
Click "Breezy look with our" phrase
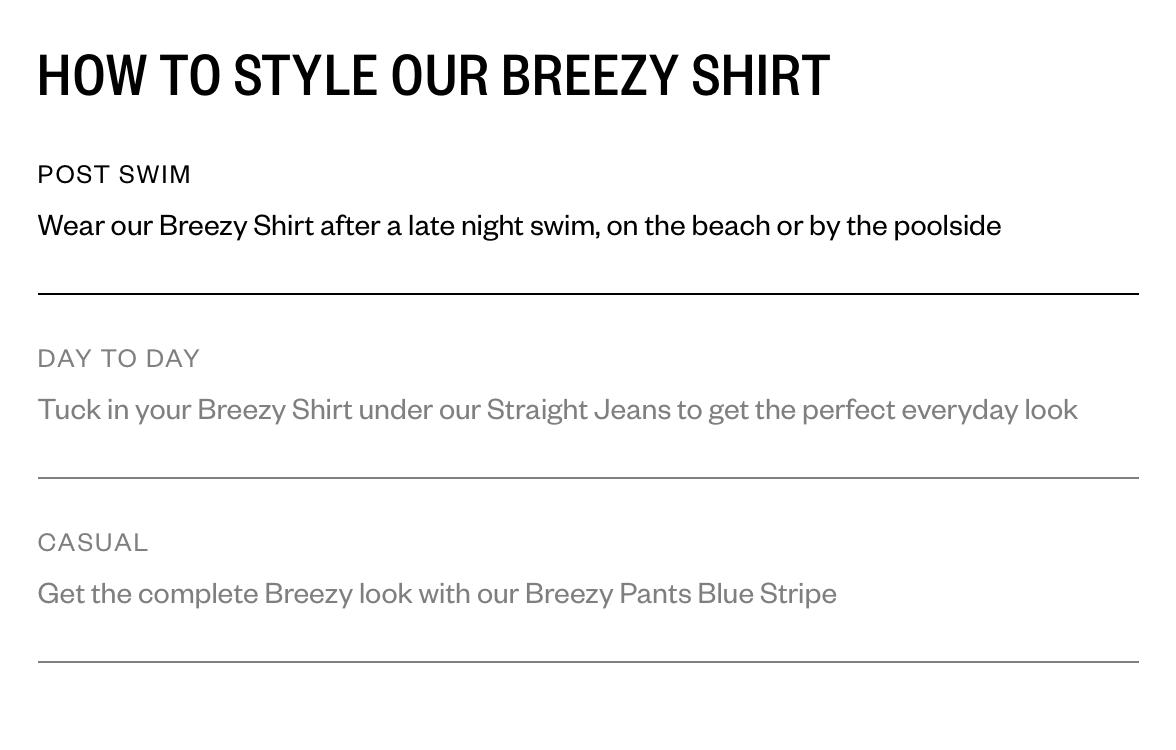tap(391, 593)
